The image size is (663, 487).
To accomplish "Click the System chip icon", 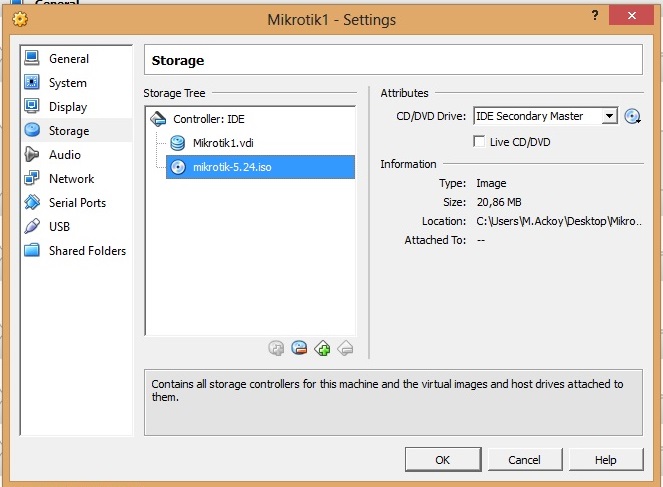I will [x=32, y=82].
